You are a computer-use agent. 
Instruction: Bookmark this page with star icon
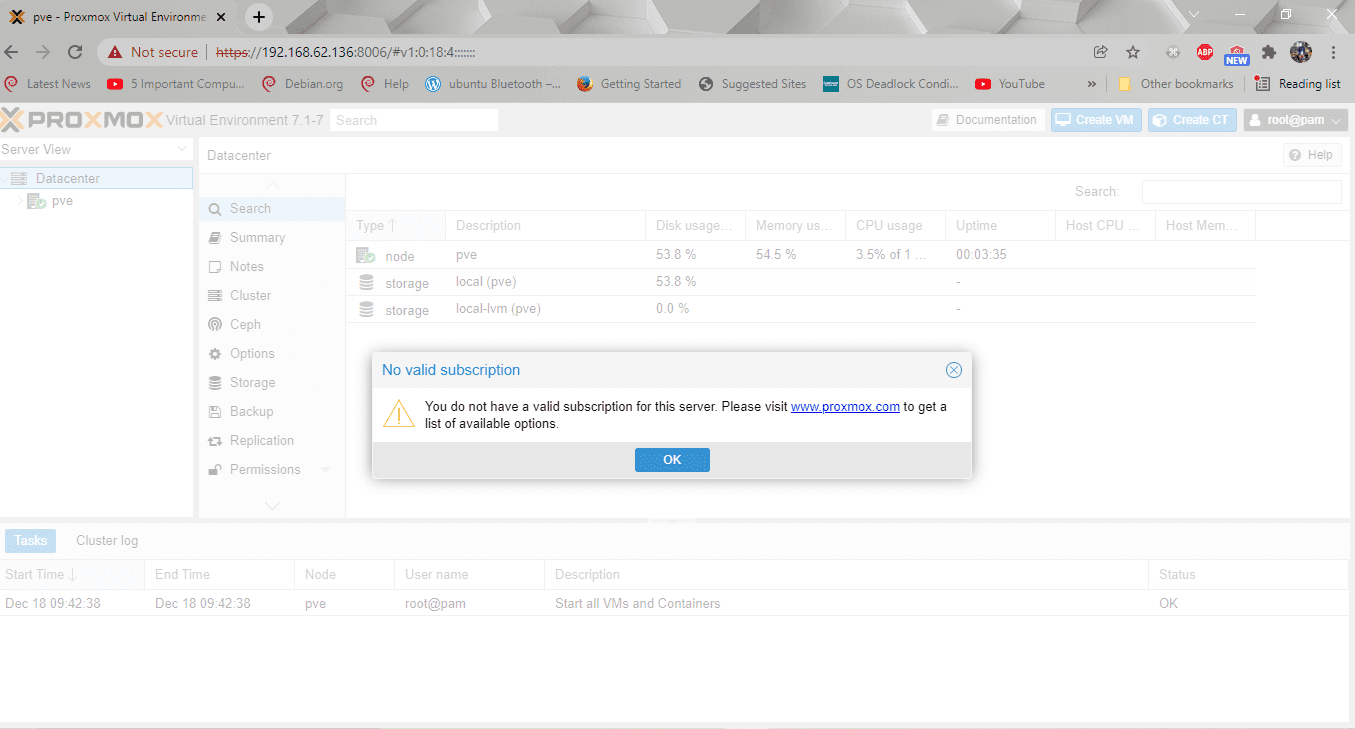point(1133,52)
